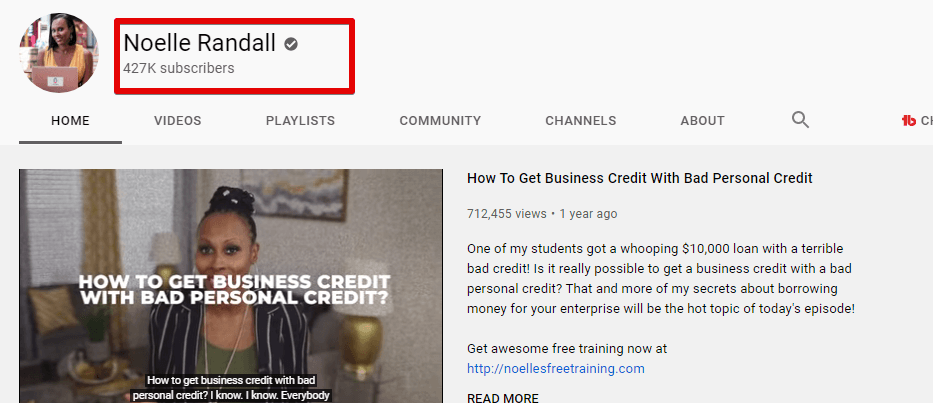Go to the PLAYLISTS tab
The width and height of the screenshot is (933, 403).
point(300,121)
